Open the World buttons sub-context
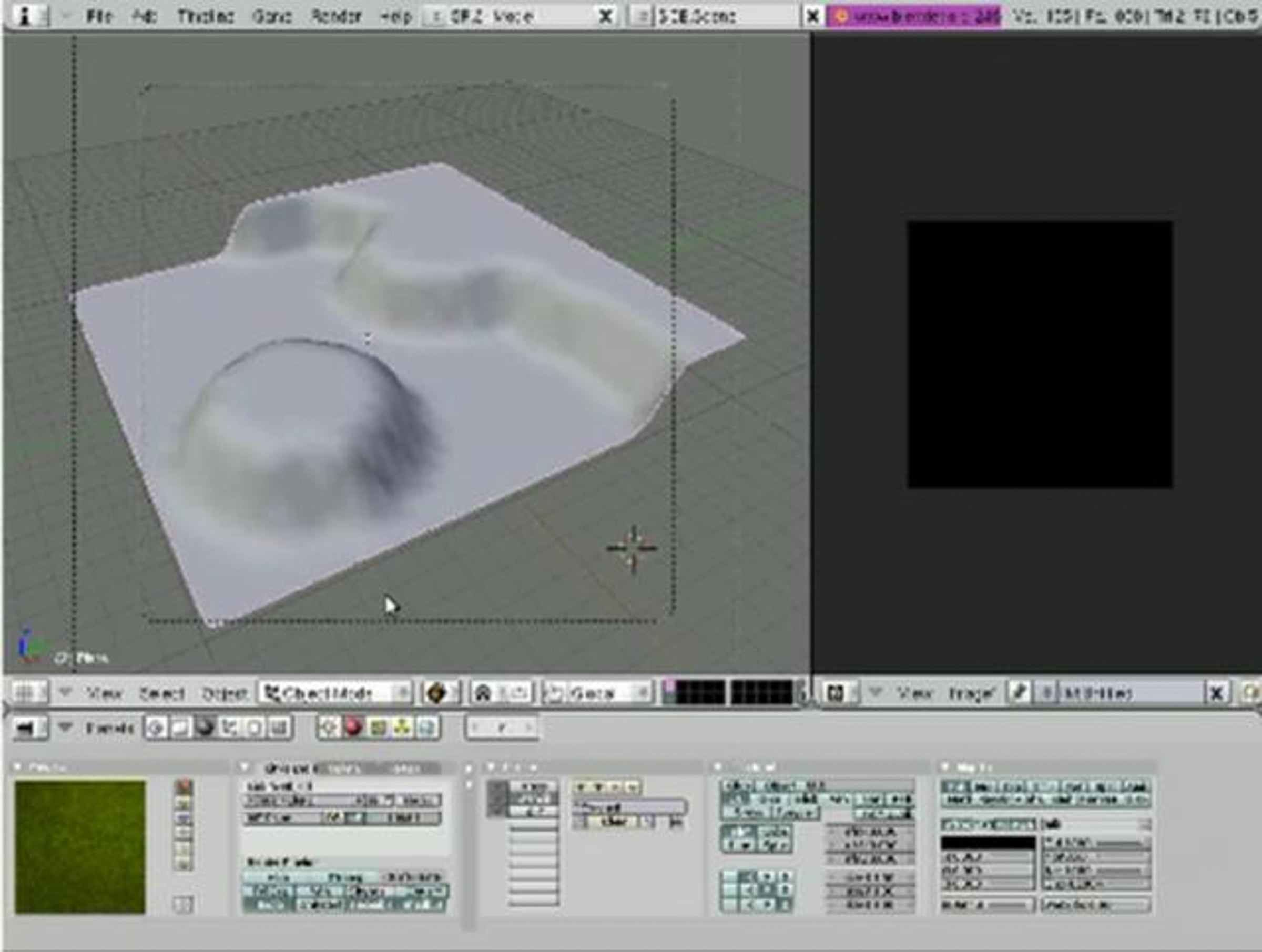This screenshot has width=1262, height=952. coord(428,727)
